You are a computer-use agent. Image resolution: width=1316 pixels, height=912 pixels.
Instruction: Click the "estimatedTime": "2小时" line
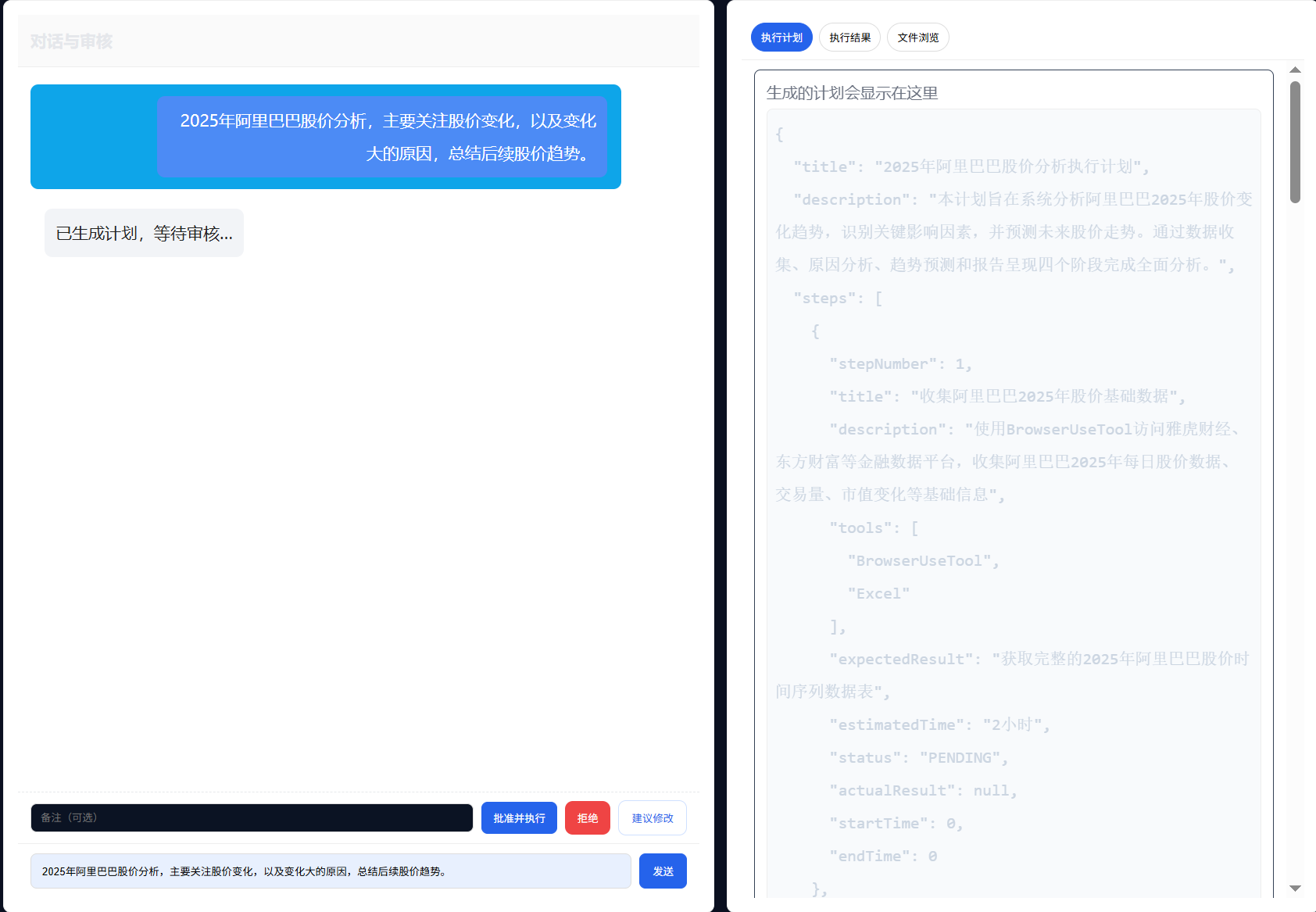click(939, 725)
